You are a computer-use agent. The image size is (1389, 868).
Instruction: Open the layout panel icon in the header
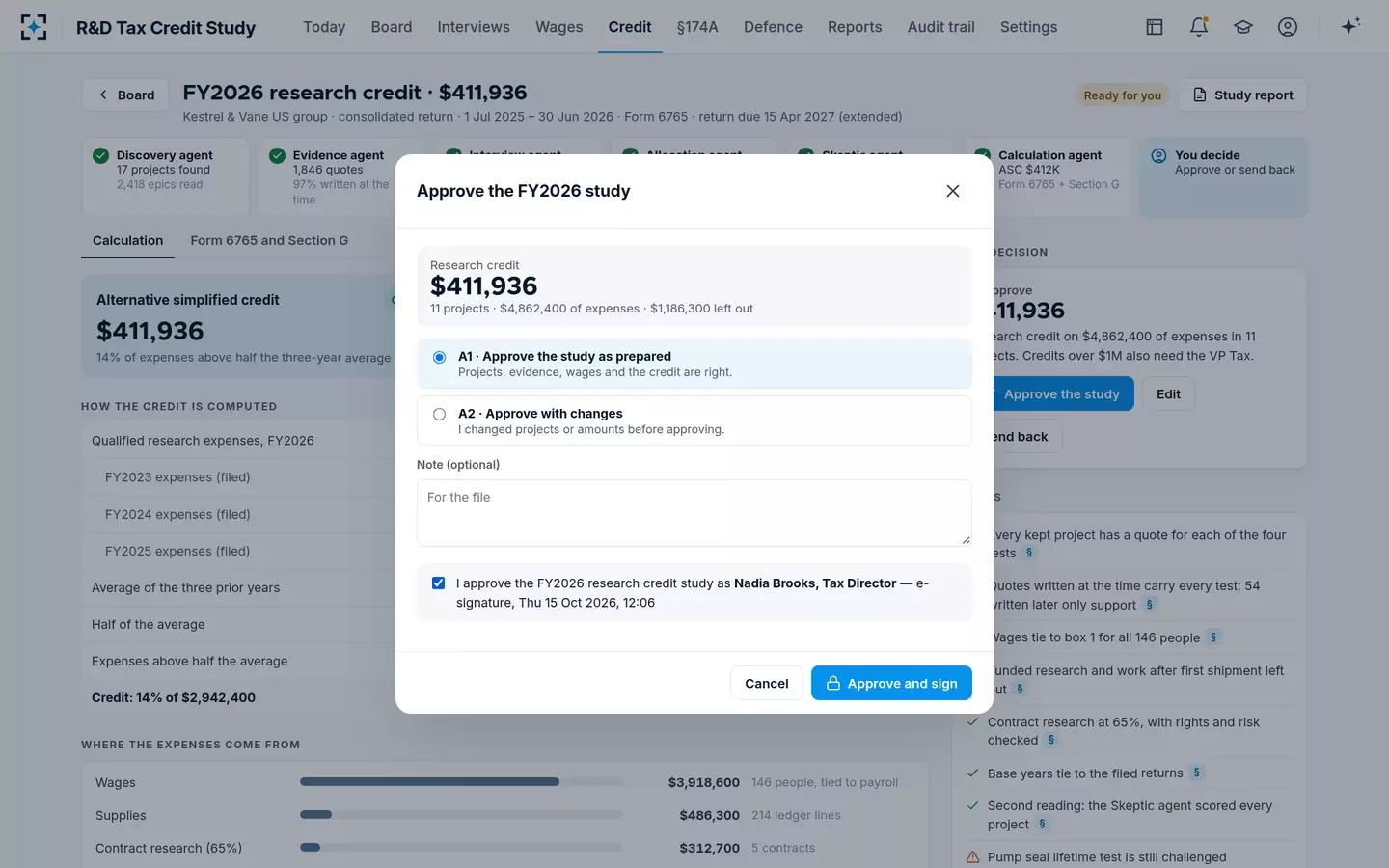coord(1155,27)
